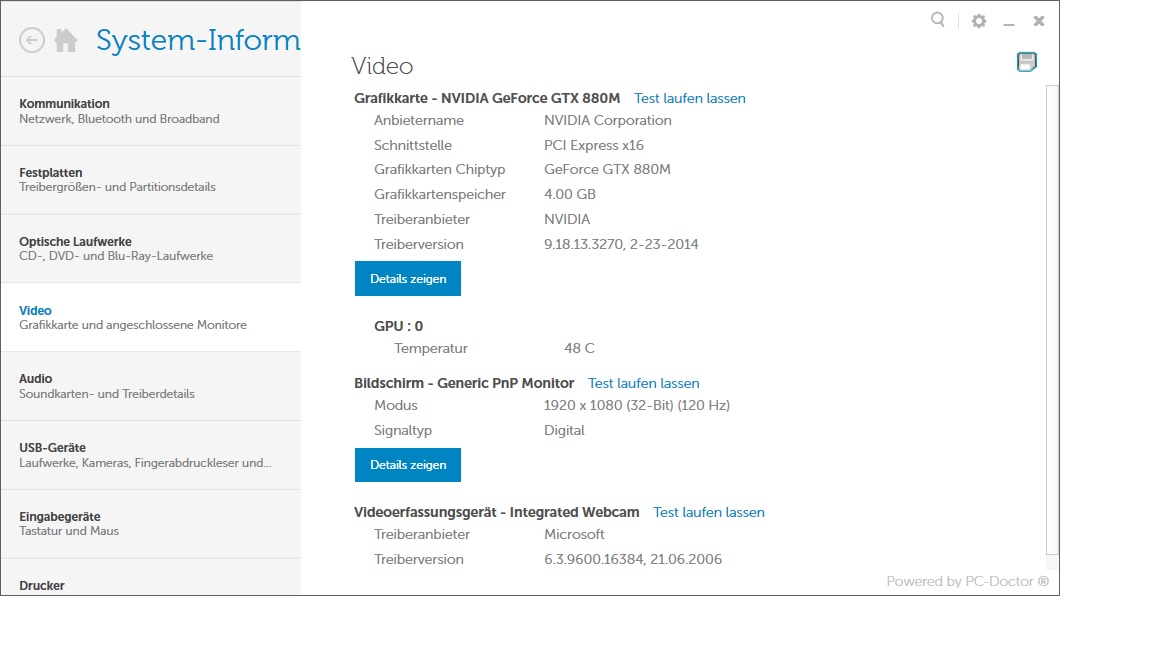Image resolution: width=1152 pixels, height=648 pixels.
Task: Select Kommunikation in the sidebar
Action: (x=150, y=111)
